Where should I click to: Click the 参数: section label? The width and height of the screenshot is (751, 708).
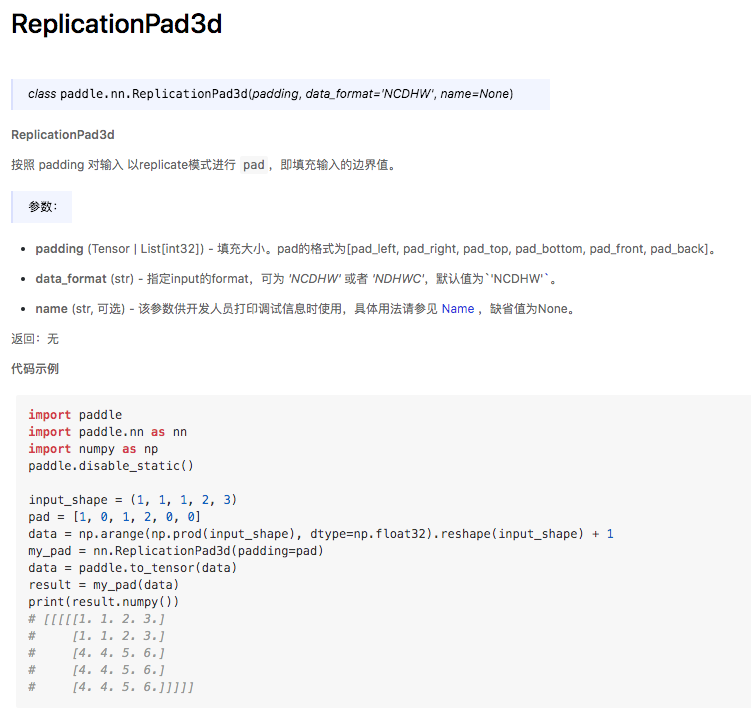click(x=43, y=207)
